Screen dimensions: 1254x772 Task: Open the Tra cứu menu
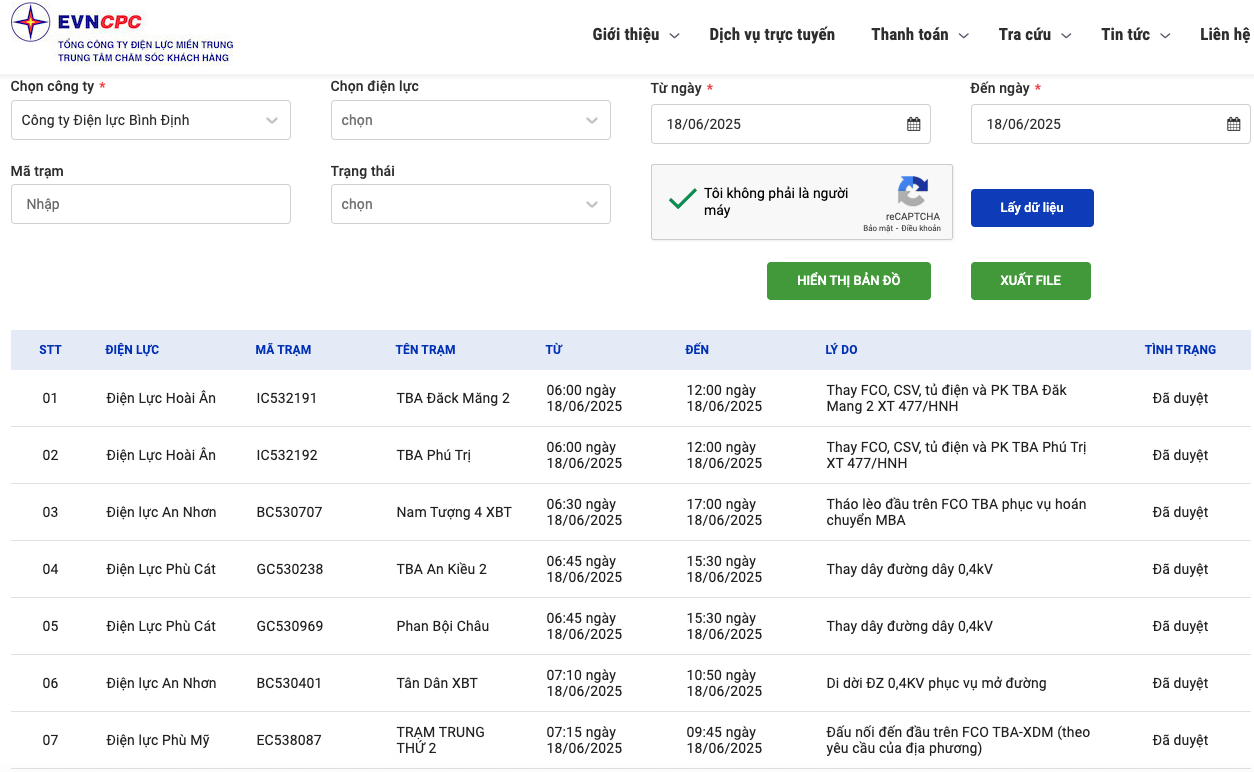[x=1034, y=35]
